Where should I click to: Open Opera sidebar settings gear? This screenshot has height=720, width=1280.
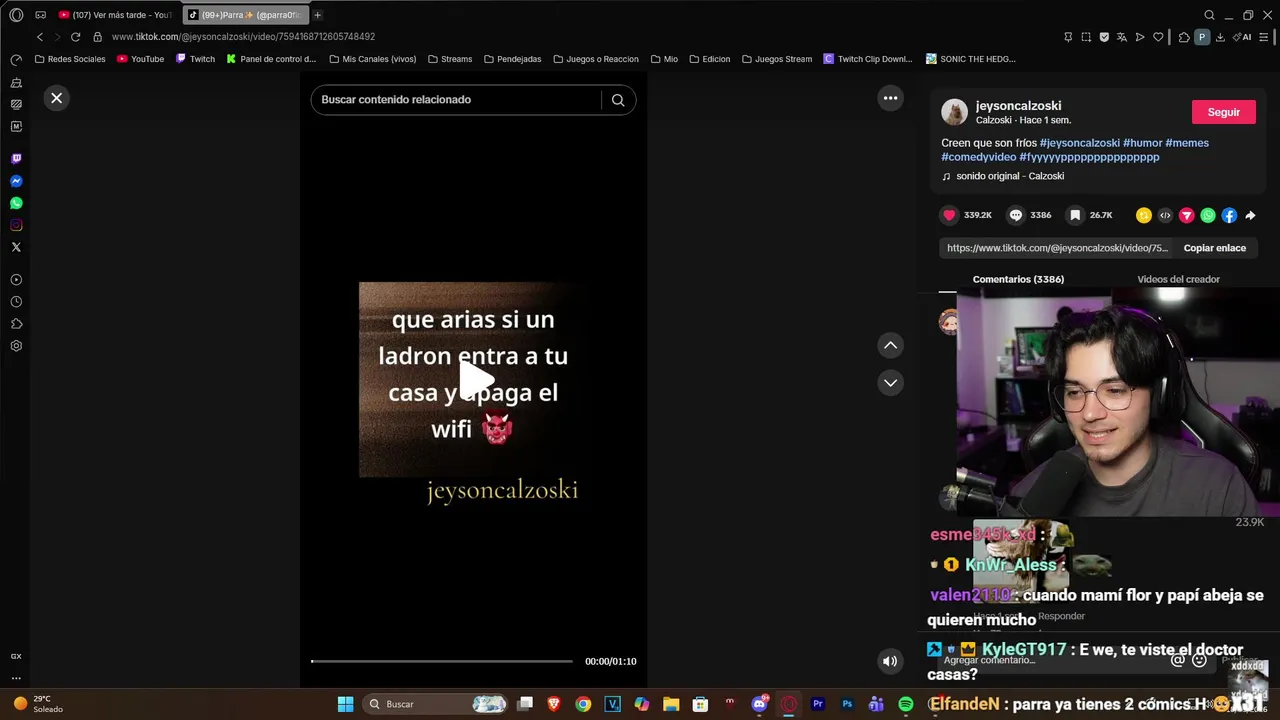(16, 346)
